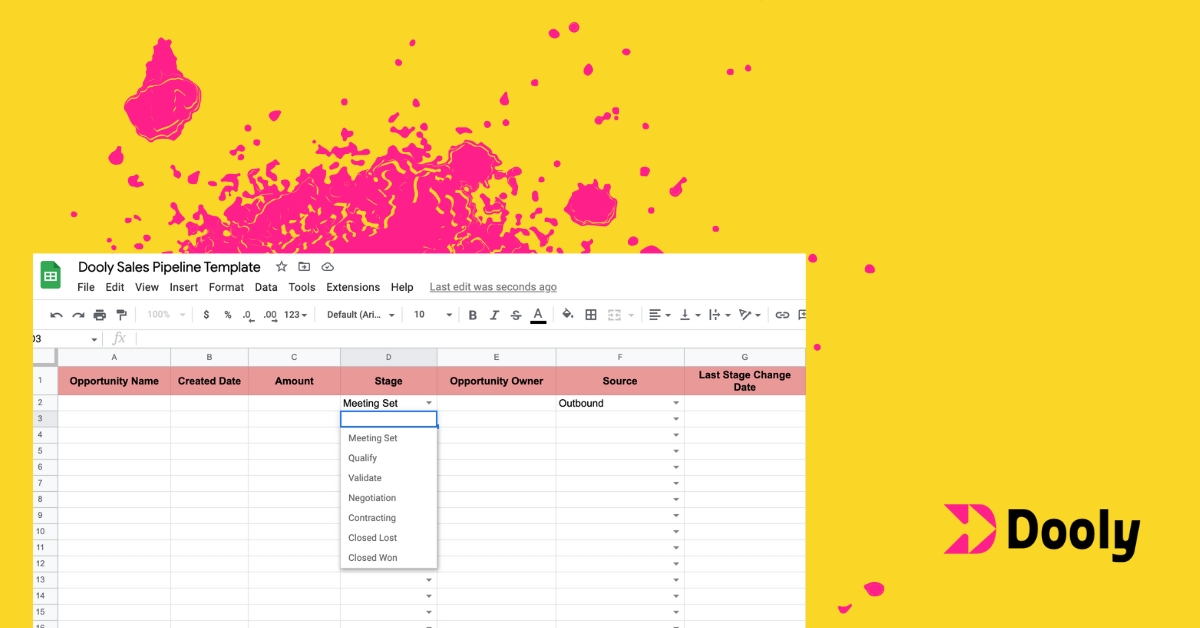Open the Extensions menu
1200x628 pixels.
353,287
